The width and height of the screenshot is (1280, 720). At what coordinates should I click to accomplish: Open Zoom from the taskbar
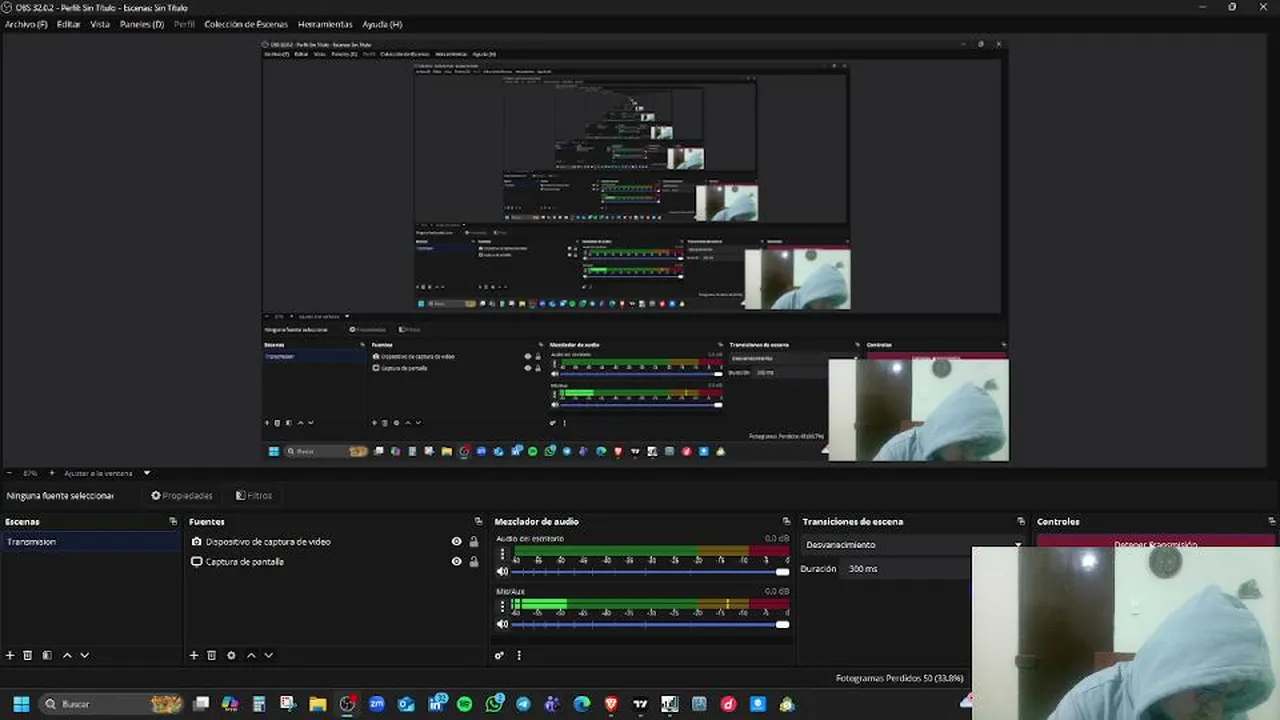click(376, 704)
